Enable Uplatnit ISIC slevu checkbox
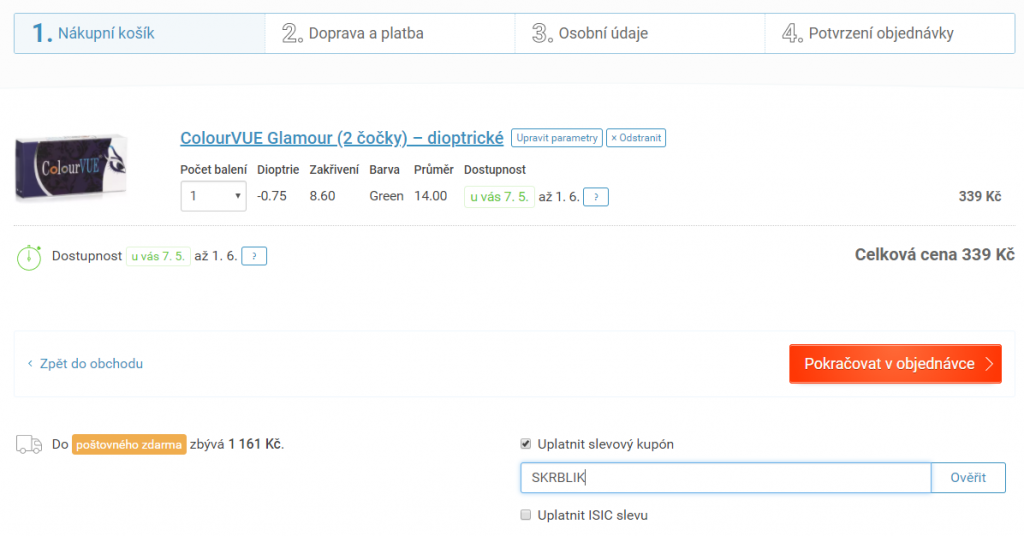 526,514
